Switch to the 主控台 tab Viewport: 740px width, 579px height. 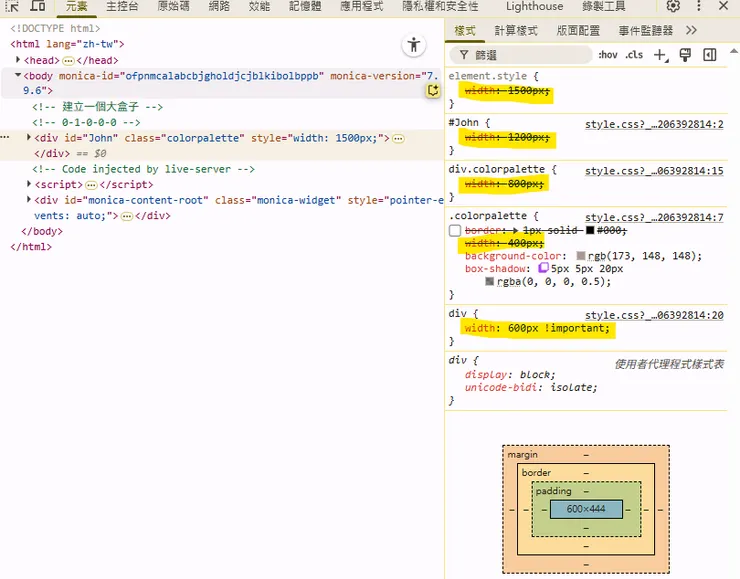[122, 6]
